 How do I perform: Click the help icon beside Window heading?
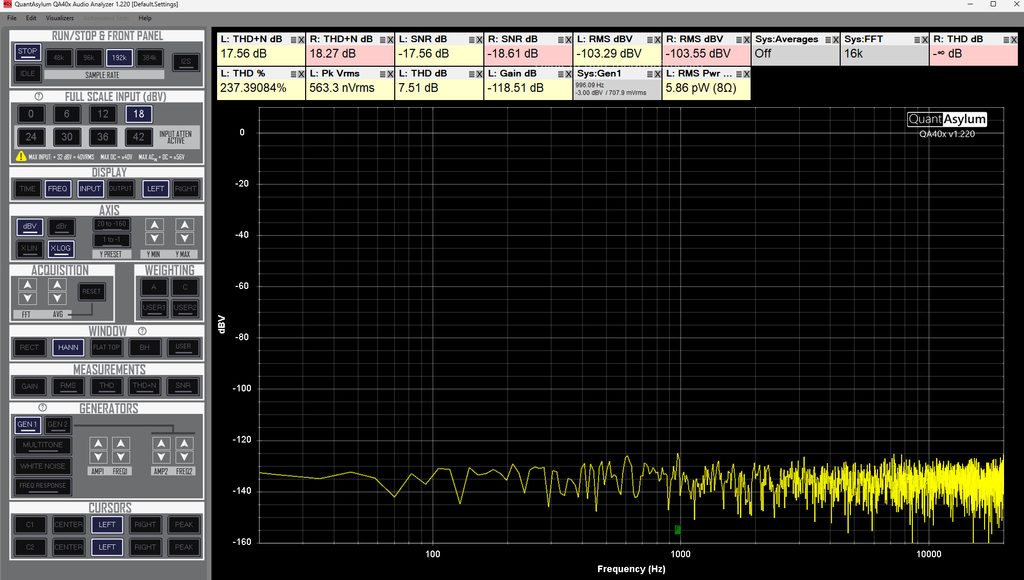142,331
